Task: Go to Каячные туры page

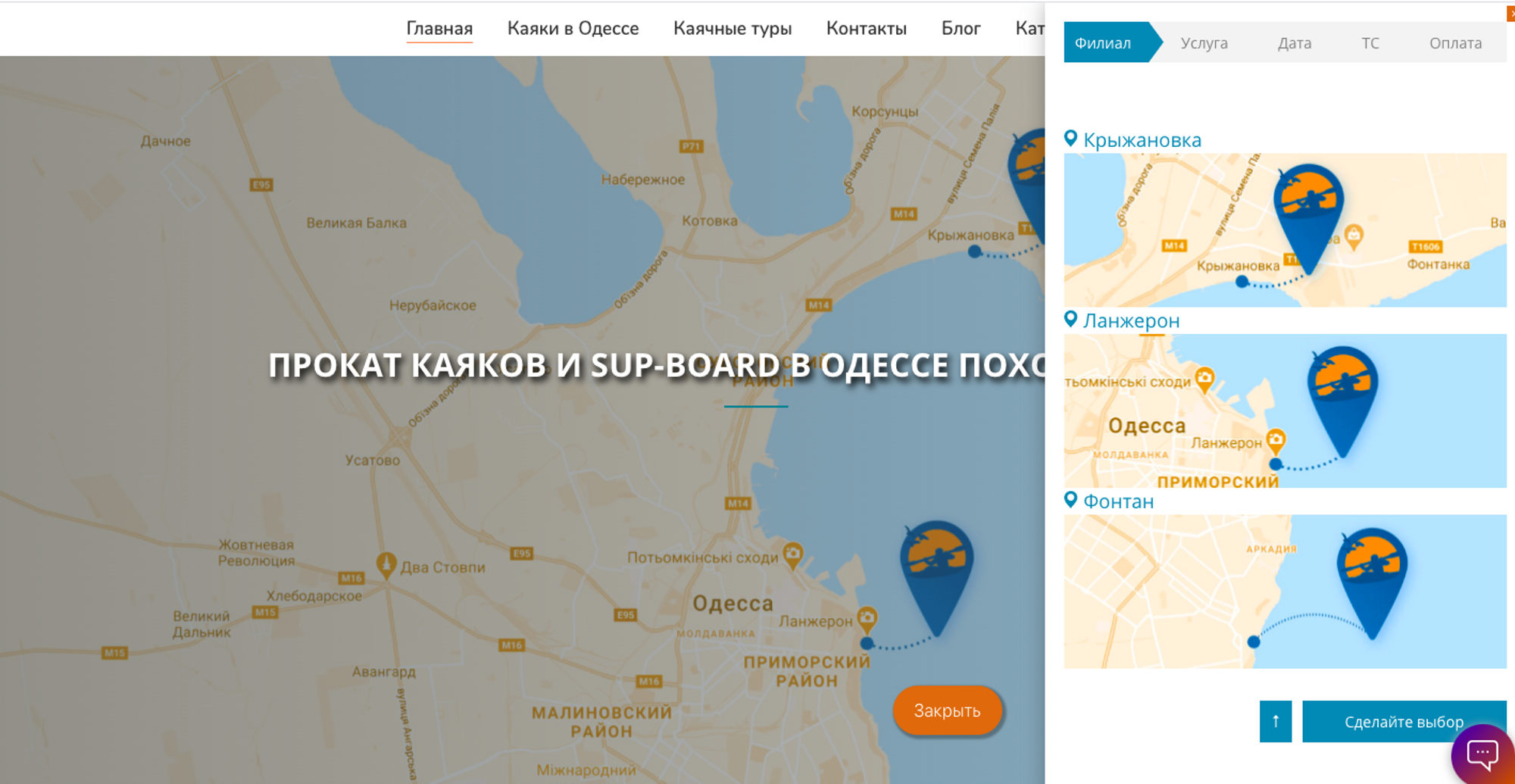Action: point(733,29)
